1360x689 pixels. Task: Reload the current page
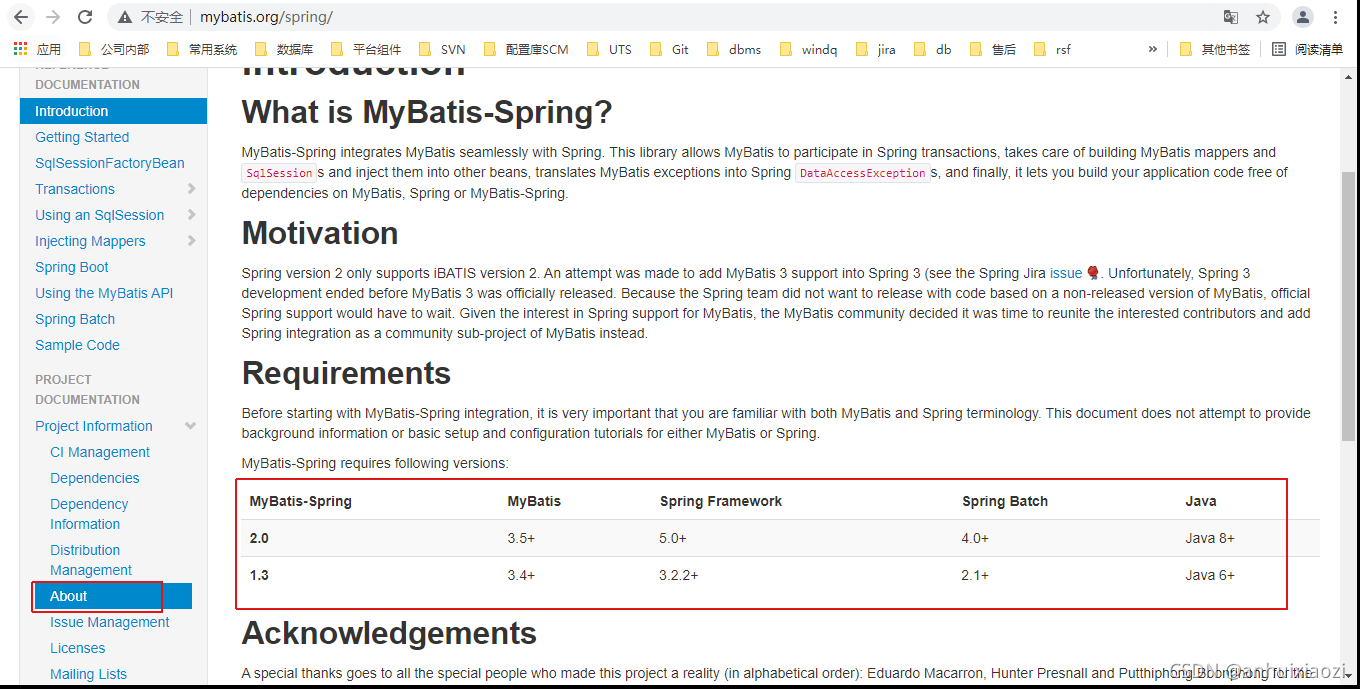[x=85, y=17]
